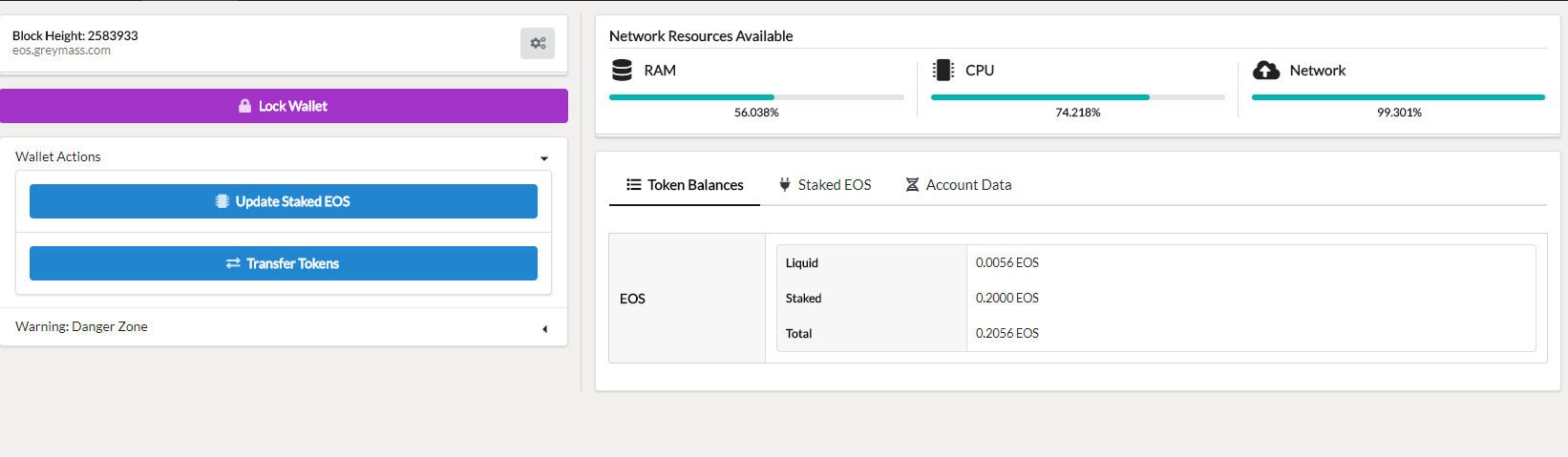Viewport: 1568px width, 457px height.
Task: Click the list icon beside Token Balances
Action: coord(633,184)
